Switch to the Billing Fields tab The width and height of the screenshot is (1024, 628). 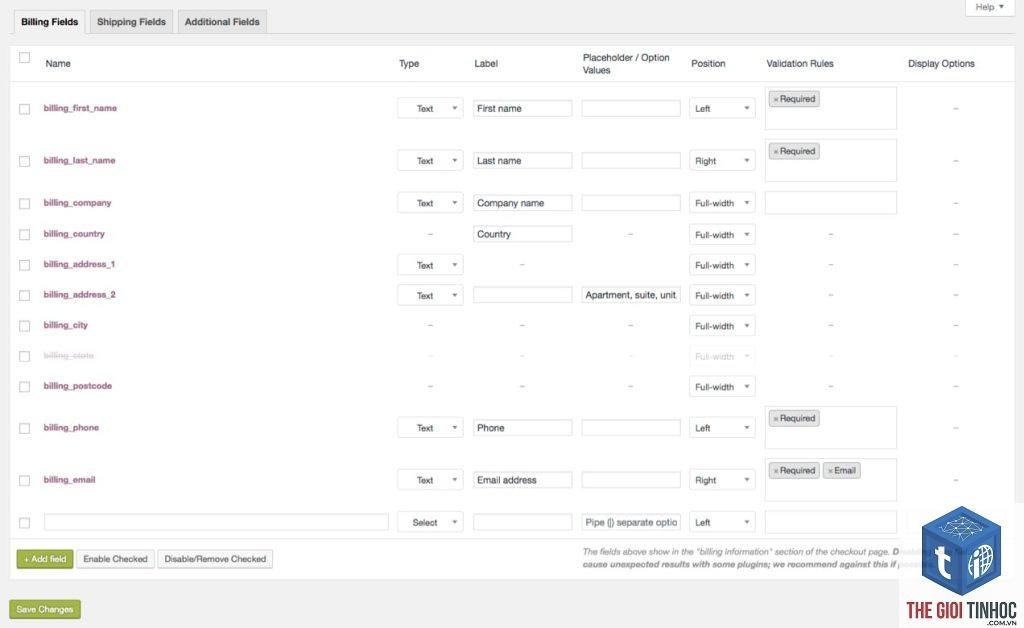tap(50, 22)
